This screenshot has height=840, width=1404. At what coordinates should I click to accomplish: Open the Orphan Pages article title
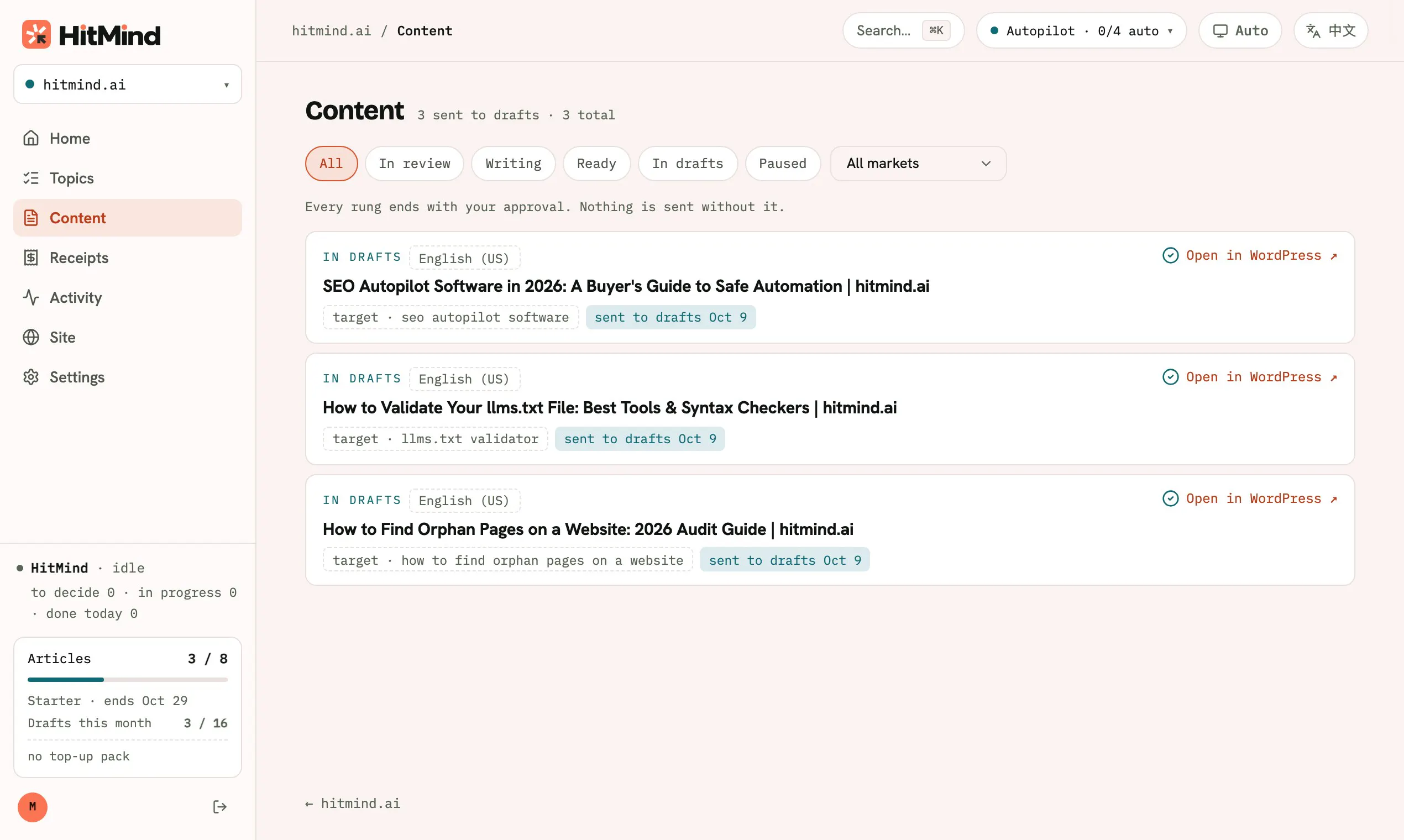[x=588, y=529]
